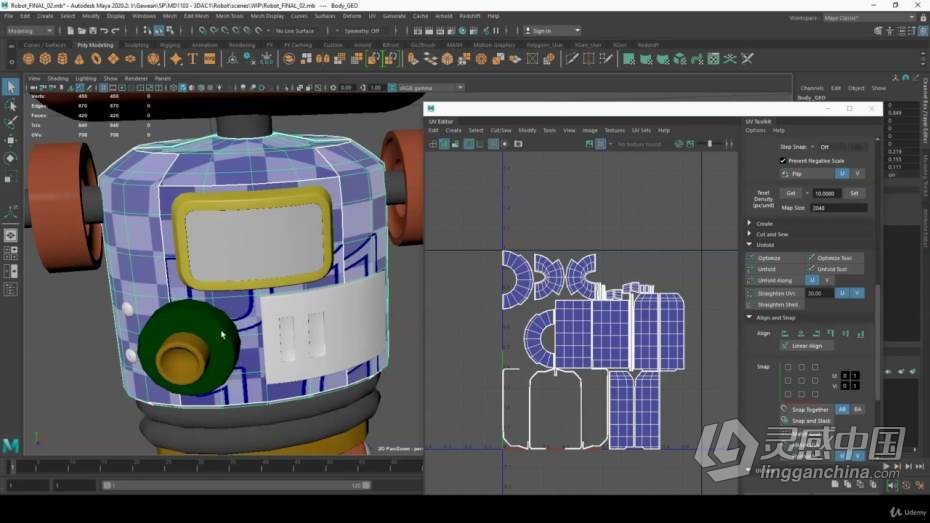Click the Texel Density Set button
Screen dimensions: 930x523
coord(854,193)
